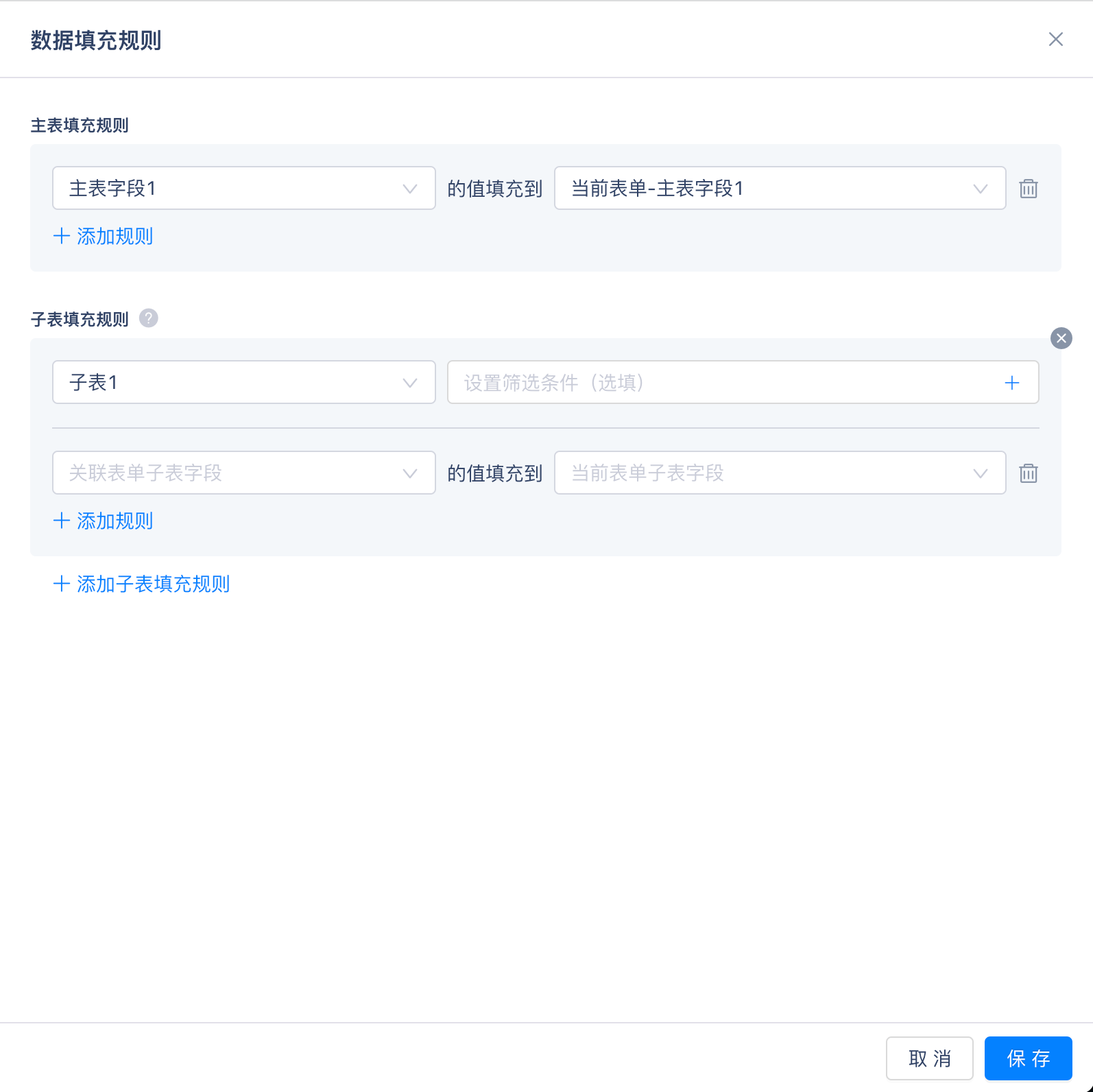Viewport: 1093px width, 1092px height.
Task: Delete the 主表字段1 fill rule
Action: [x=1029, y=188]
